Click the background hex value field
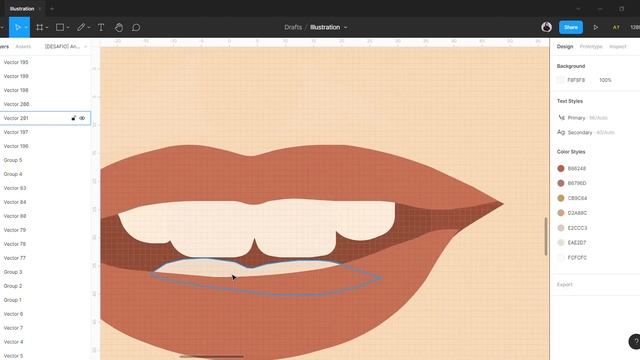 pyautogui.click(x=576, y=80)
